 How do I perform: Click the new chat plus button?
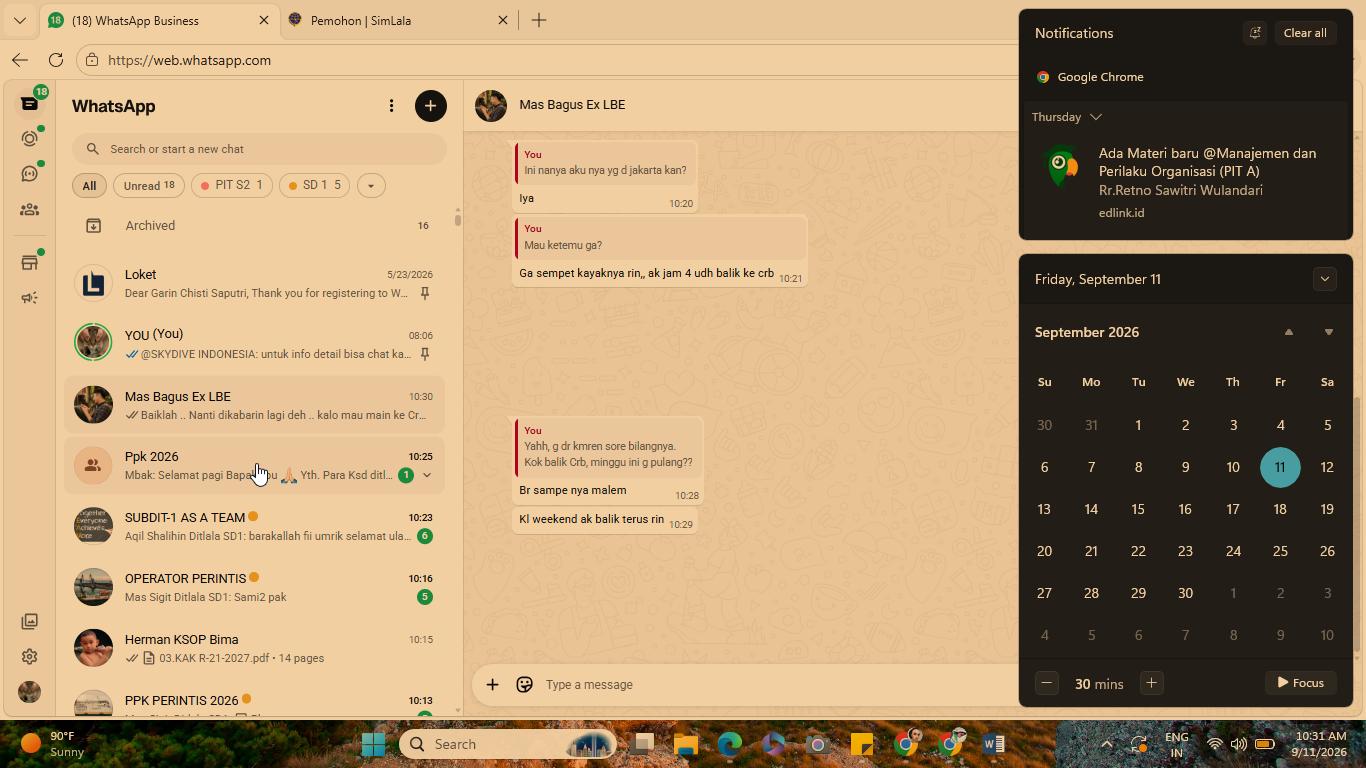[x=431, y=106]
